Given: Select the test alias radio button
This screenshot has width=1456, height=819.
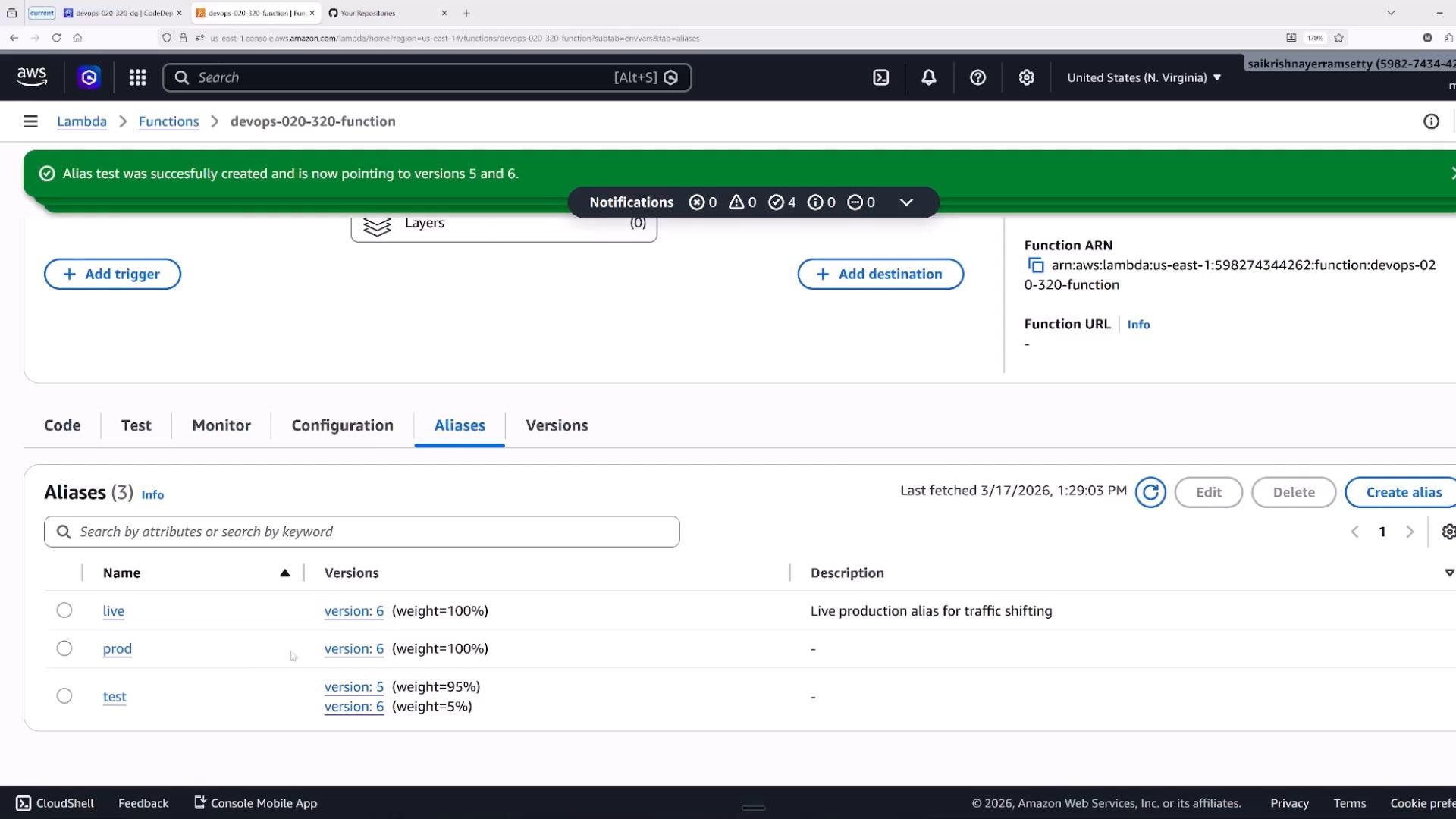Looking at the screenshot, I should pos(64,696).
